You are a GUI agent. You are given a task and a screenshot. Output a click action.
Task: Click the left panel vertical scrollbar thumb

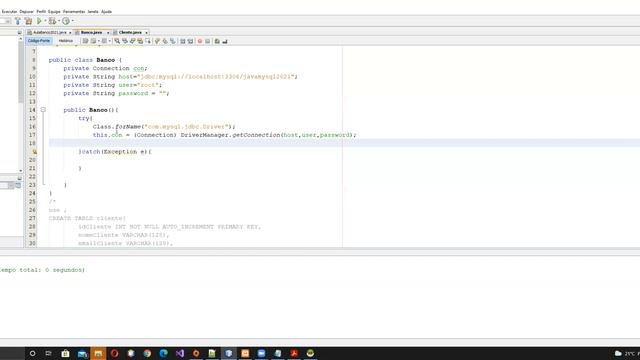coord(20,73)
